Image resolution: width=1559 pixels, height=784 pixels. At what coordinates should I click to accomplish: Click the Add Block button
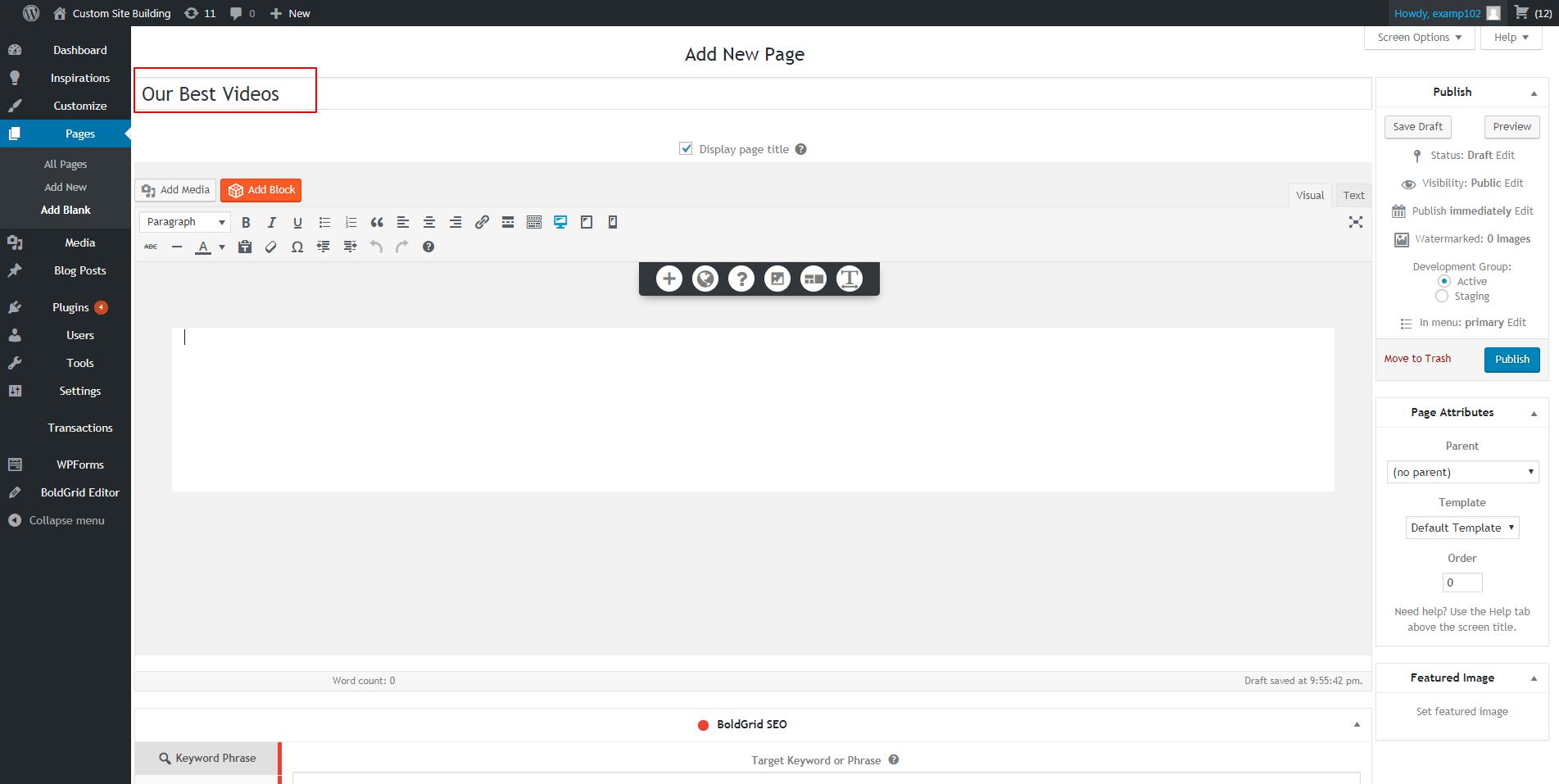[x=261, y=190]
